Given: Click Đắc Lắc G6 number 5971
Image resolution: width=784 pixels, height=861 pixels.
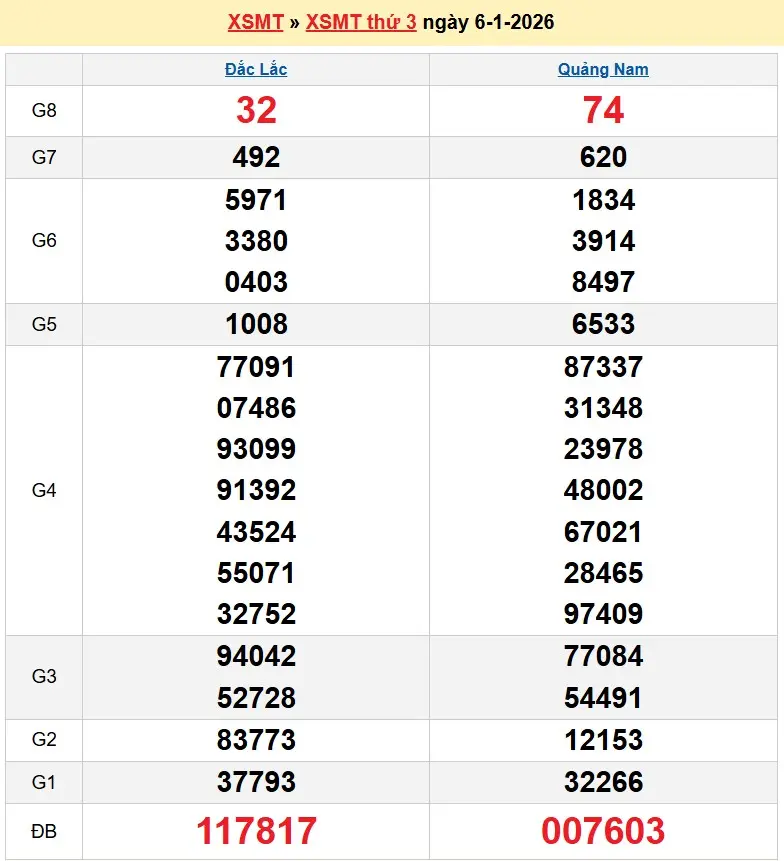Looking at the screenshot, I should (x=256, y=200).
